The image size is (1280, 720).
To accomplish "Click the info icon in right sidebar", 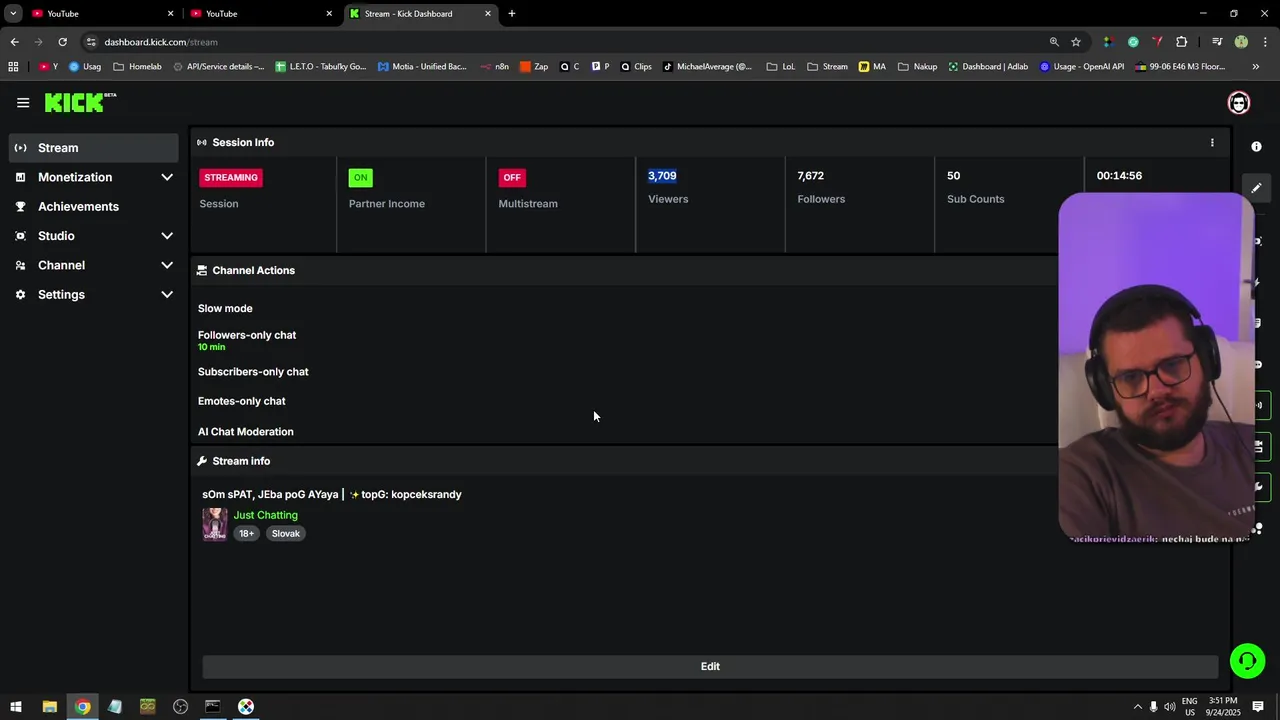I will [x=1256, y=146].
